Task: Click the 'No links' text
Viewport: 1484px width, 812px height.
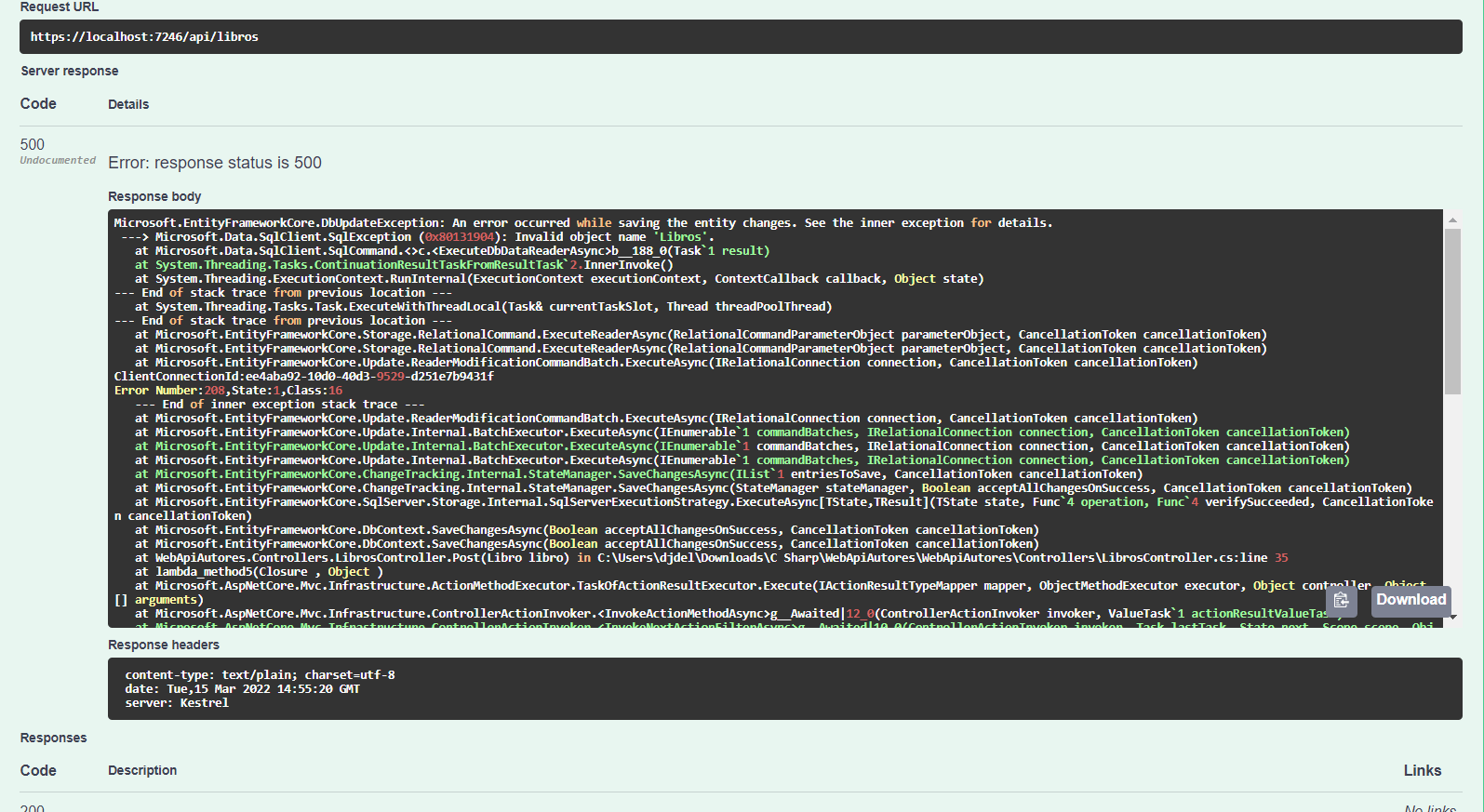Action: (x=1430, y=808)
